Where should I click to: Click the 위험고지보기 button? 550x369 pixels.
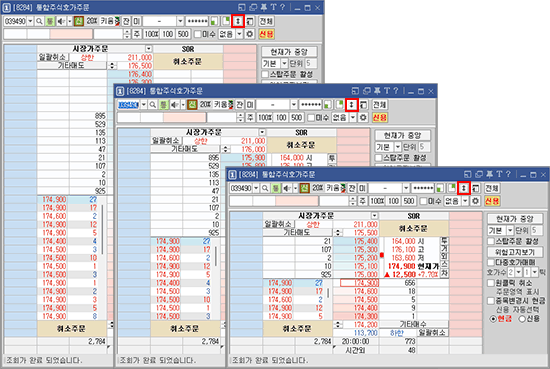click(515, 252)
